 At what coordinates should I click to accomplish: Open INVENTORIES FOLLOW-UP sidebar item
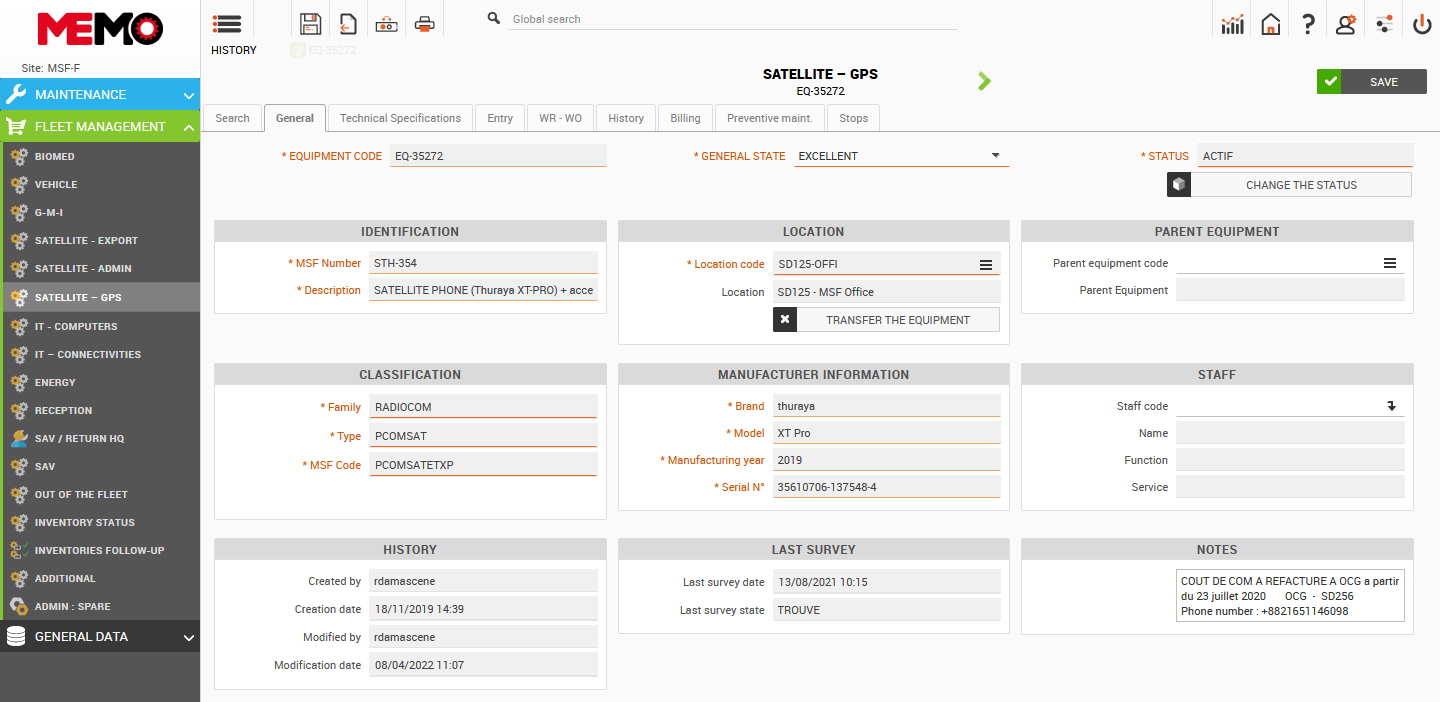point(100,550)
